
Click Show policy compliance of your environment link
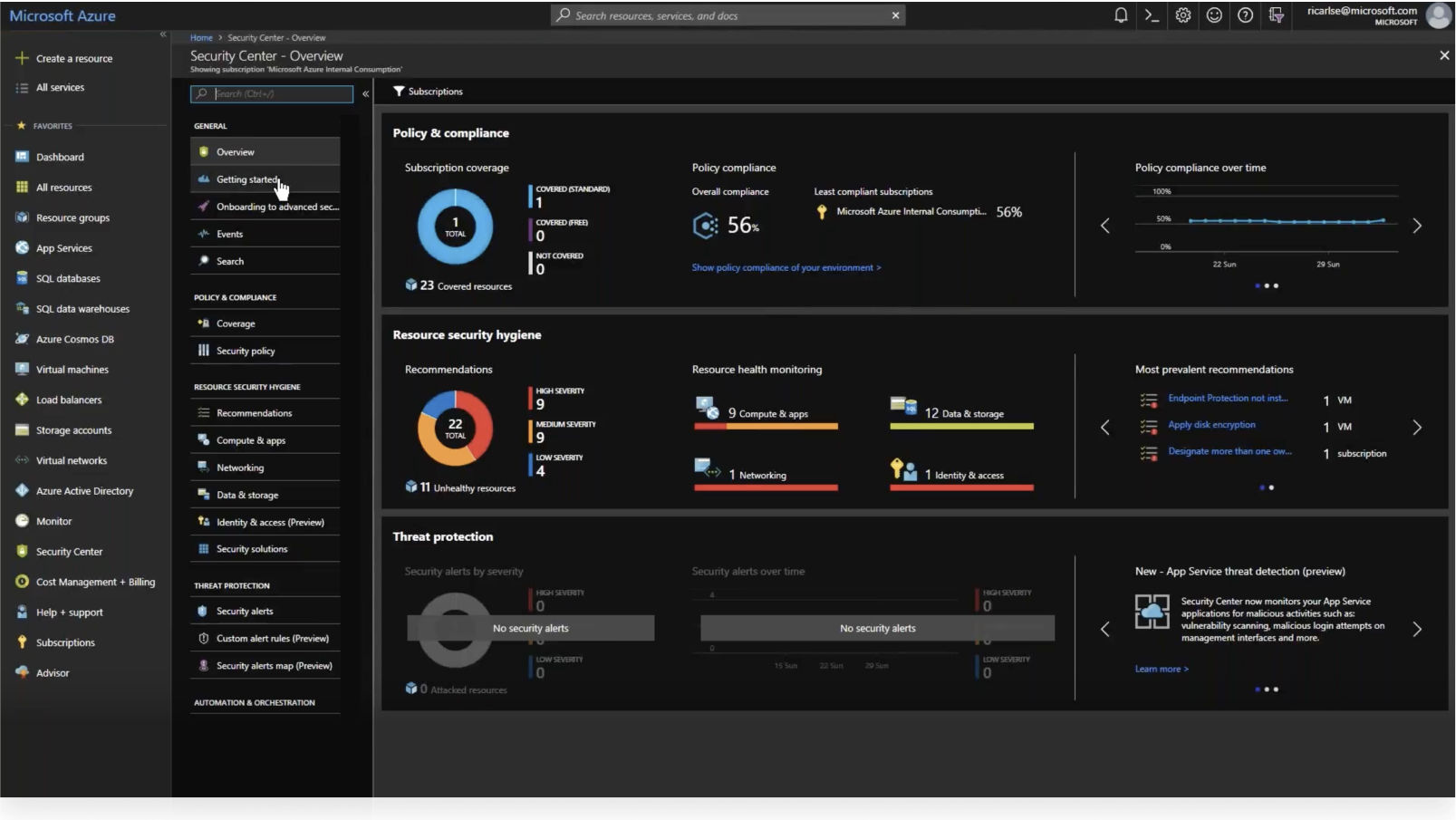(x=786, y=268)
